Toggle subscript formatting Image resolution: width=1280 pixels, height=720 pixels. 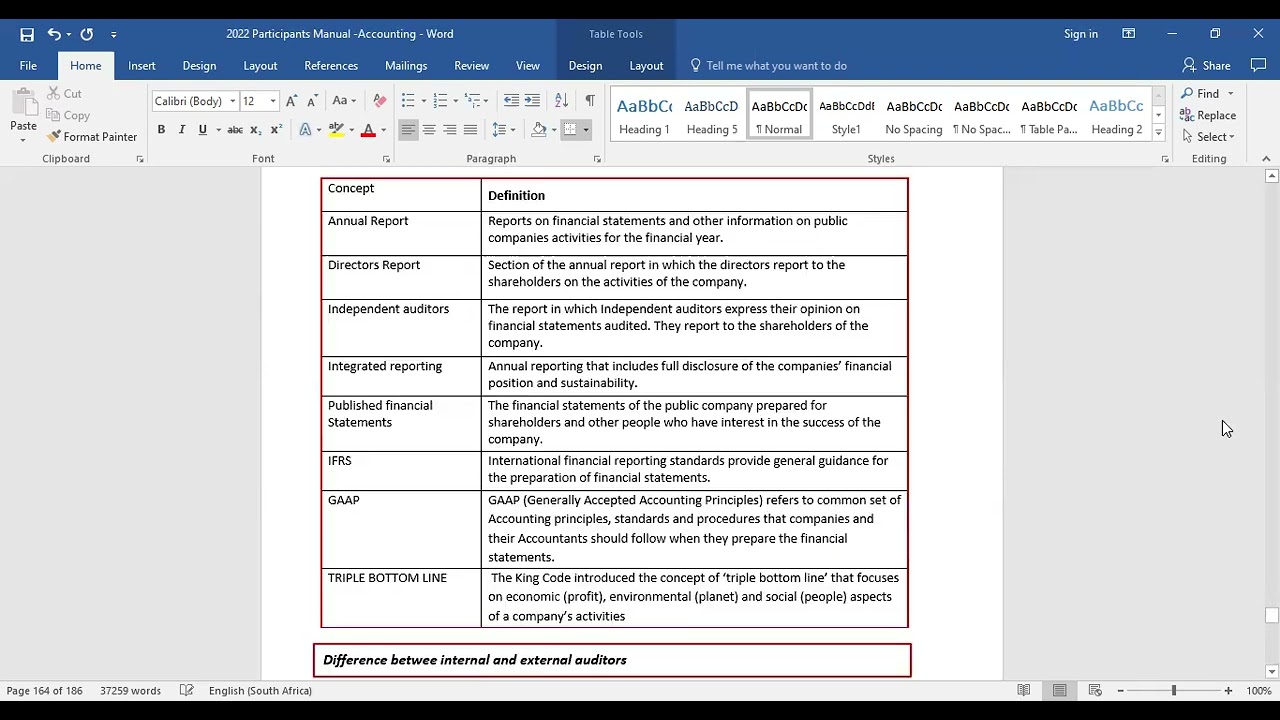pos(255,130)
